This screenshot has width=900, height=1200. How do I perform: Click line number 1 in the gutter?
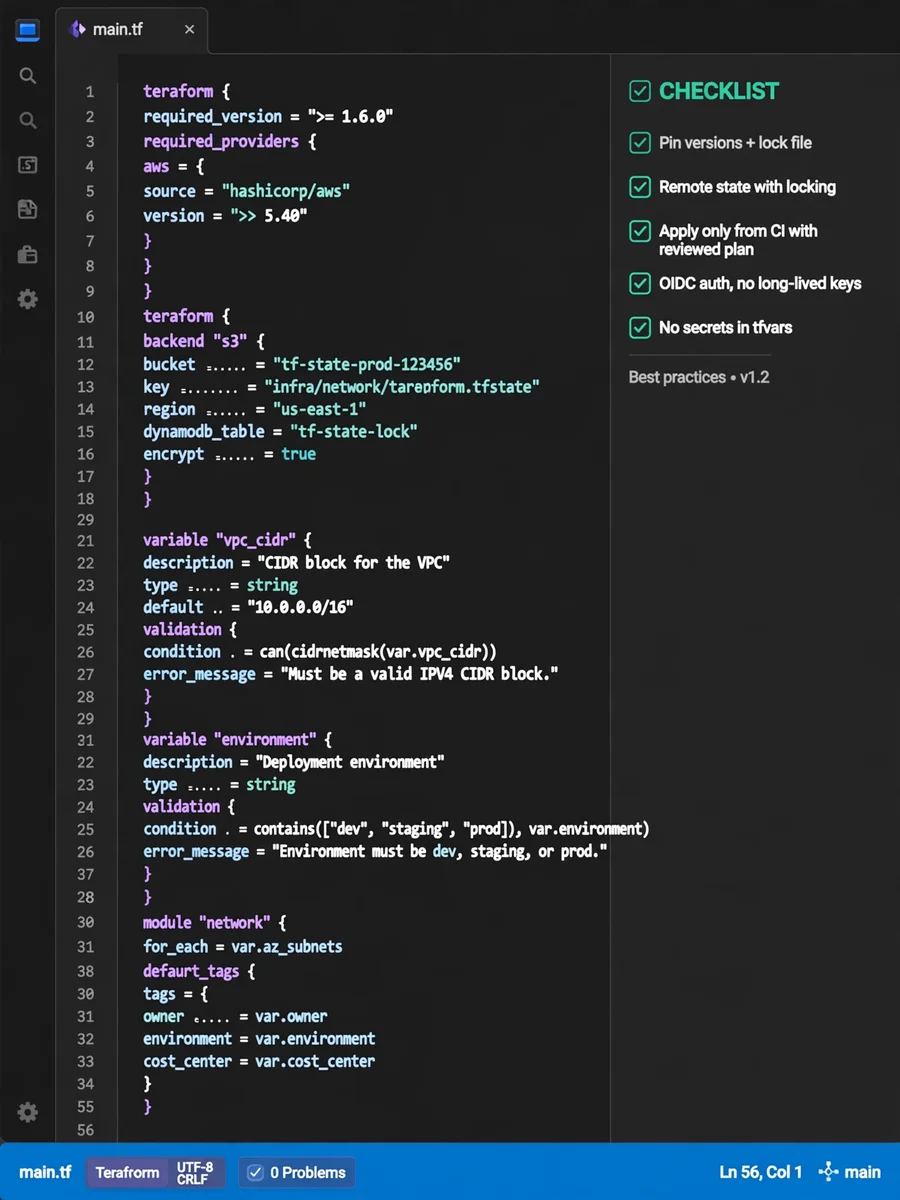(89, 92)
